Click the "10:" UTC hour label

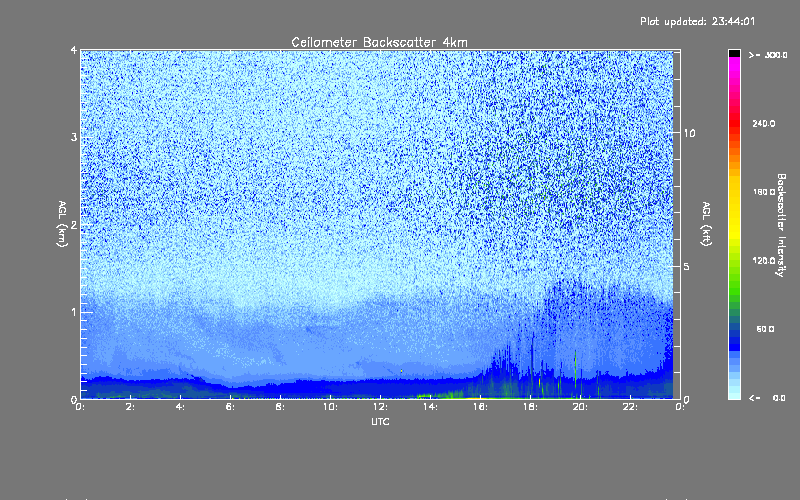click(330, 407)
